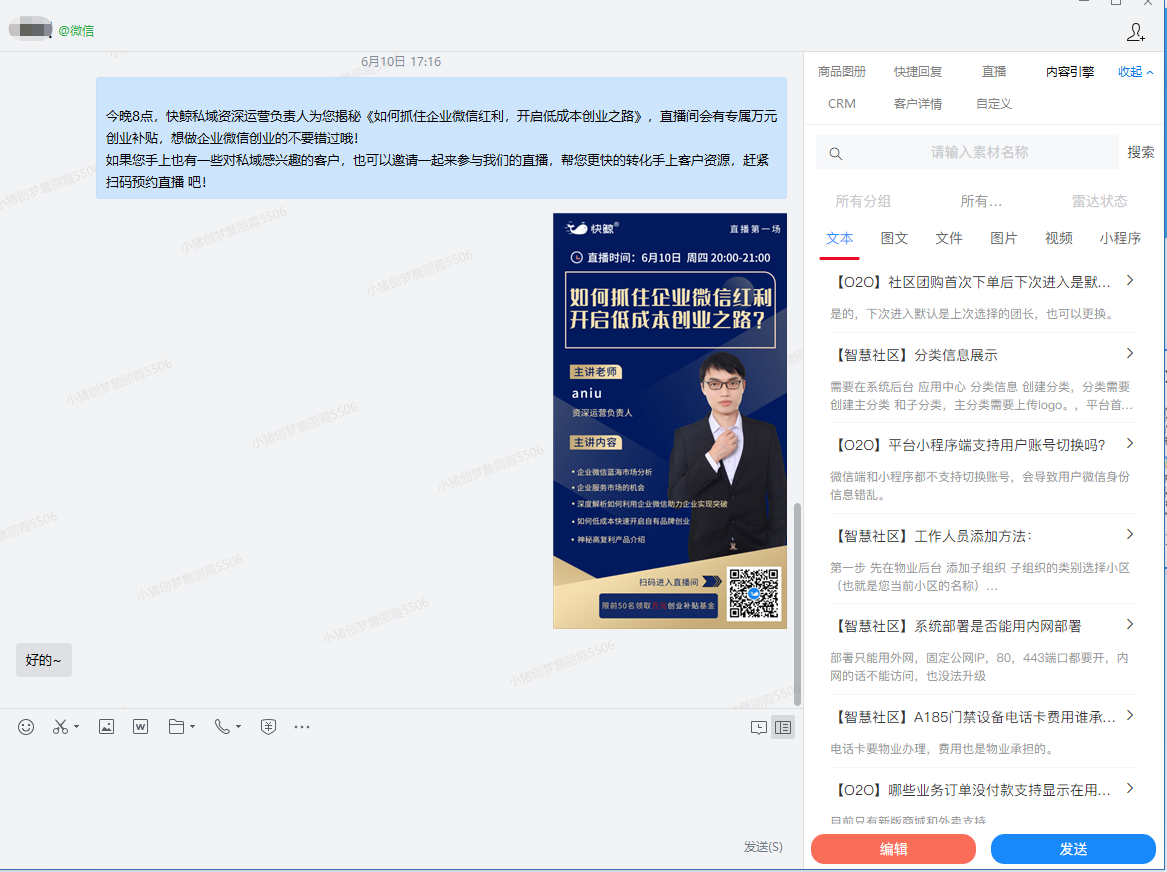1167x872 pixels.
Task: Open chat history message icon
Action: (759, 728)
